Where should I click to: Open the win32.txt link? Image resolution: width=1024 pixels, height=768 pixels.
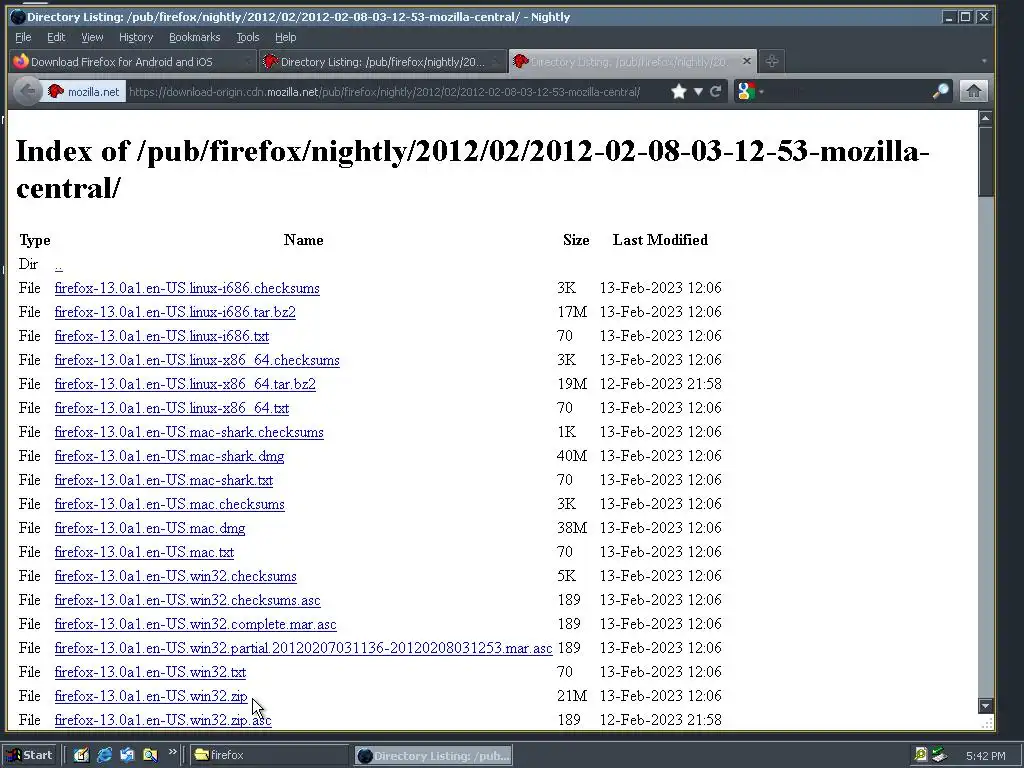[x=150, y=672]
